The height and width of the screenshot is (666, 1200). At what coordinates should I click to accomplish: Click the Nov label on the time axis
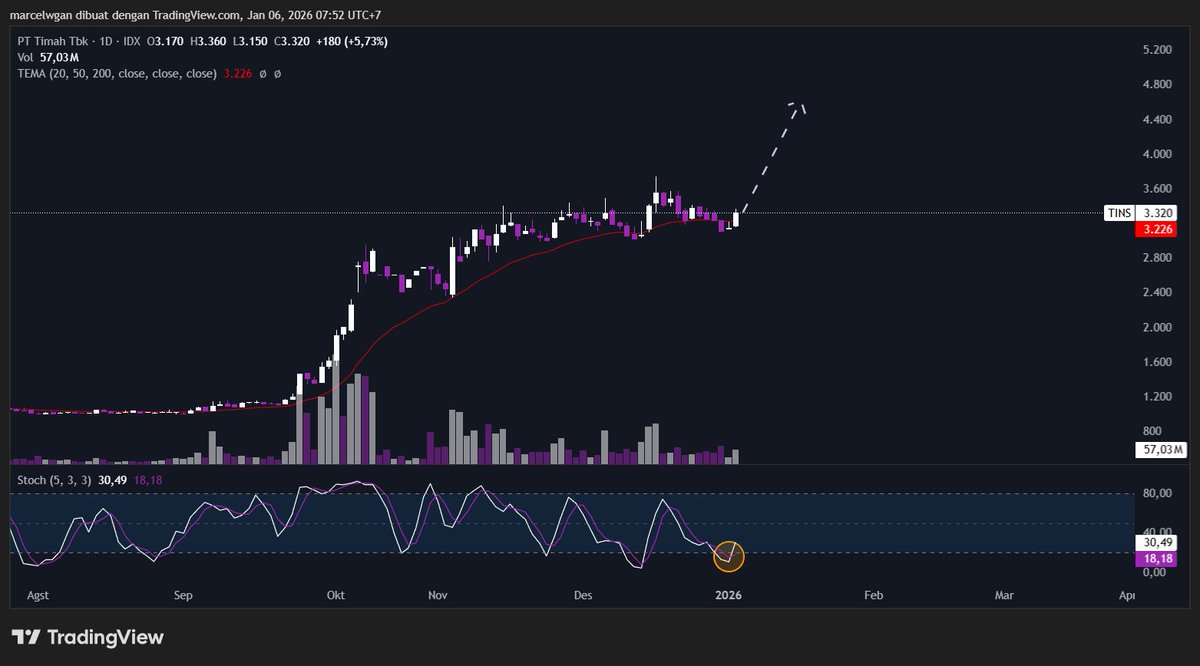[437, 596]
